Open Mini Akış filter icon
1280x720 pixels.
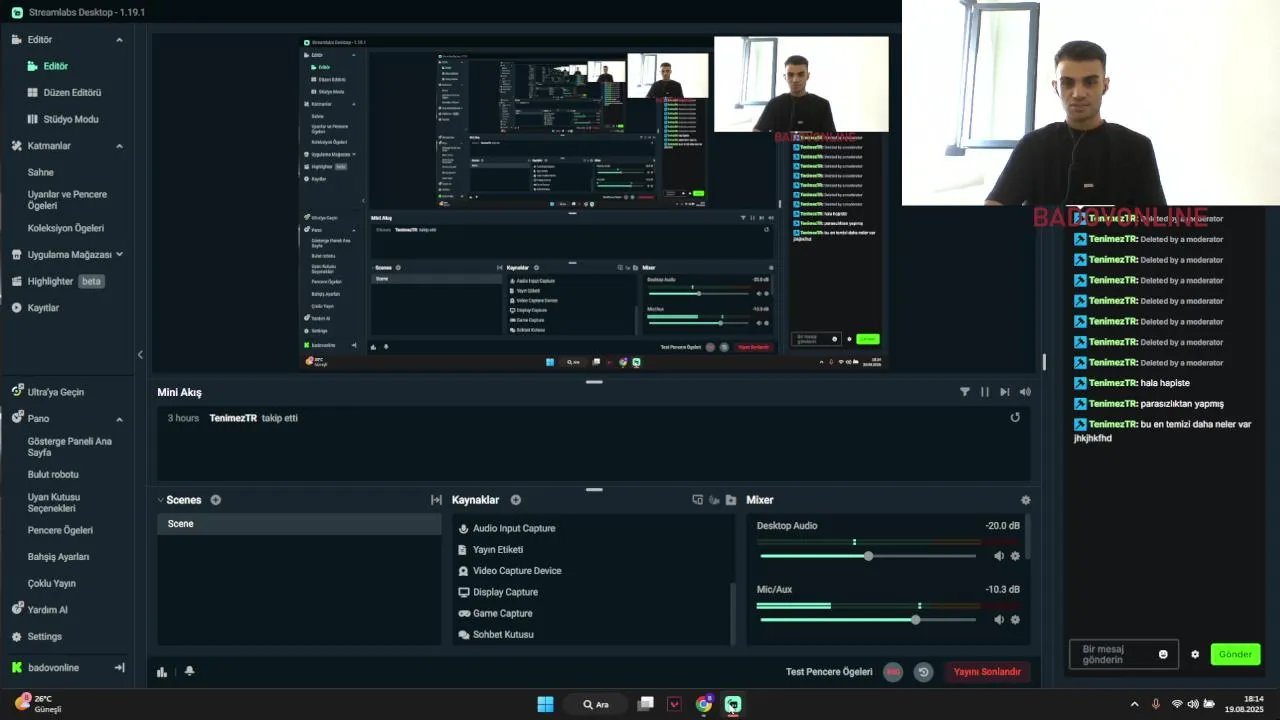coord(965,392)
